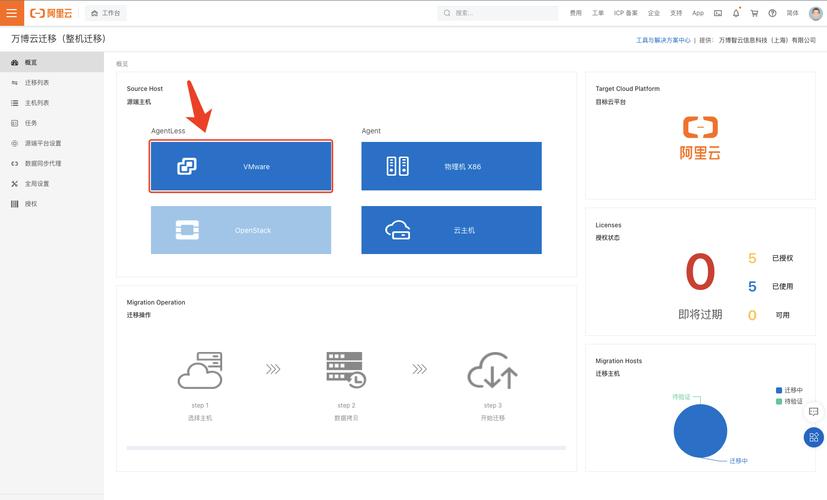This screenshot has width=827, height=500.
Task: Open the blue floating apps button
Action: click(814, 437)
